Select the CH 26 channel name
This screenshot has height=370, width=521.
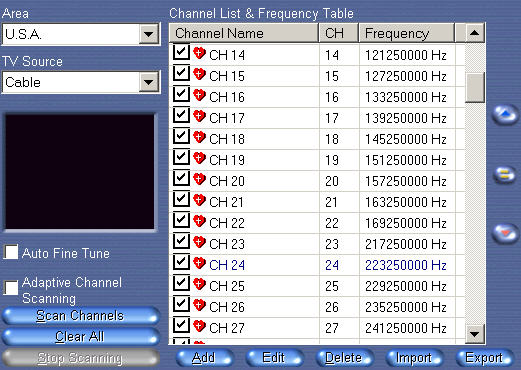click(x=227, y=307)
